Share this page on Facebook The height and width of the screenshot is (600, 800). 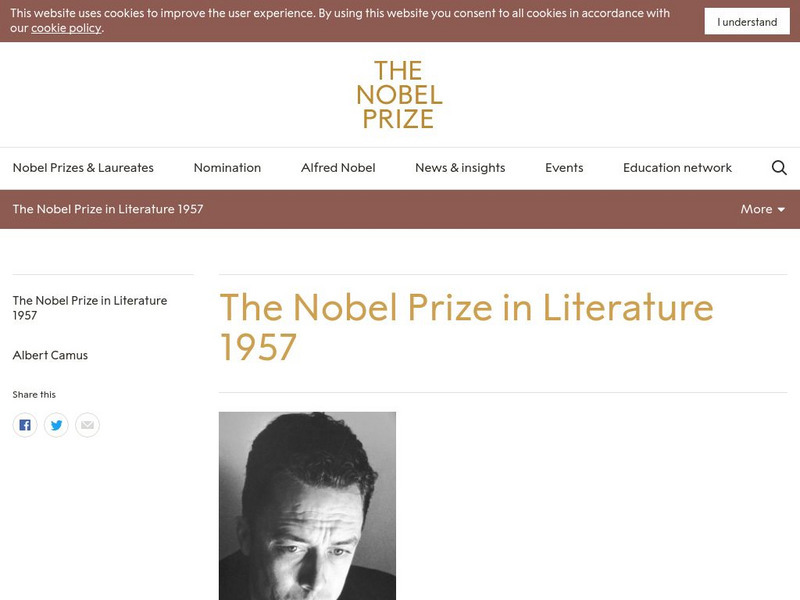click(25, 425)
